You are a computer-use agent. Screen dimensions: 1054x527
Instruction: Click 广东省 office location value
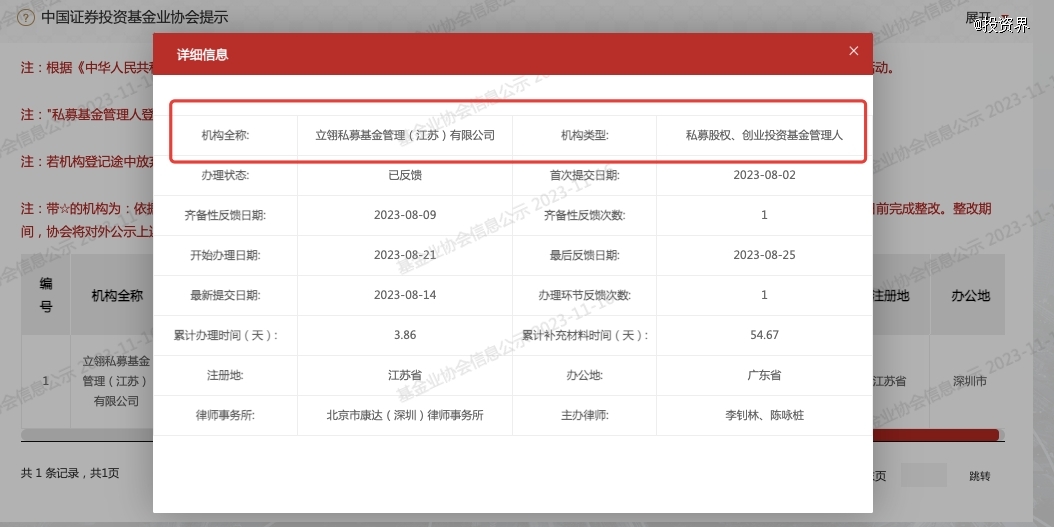pos(764,375)
